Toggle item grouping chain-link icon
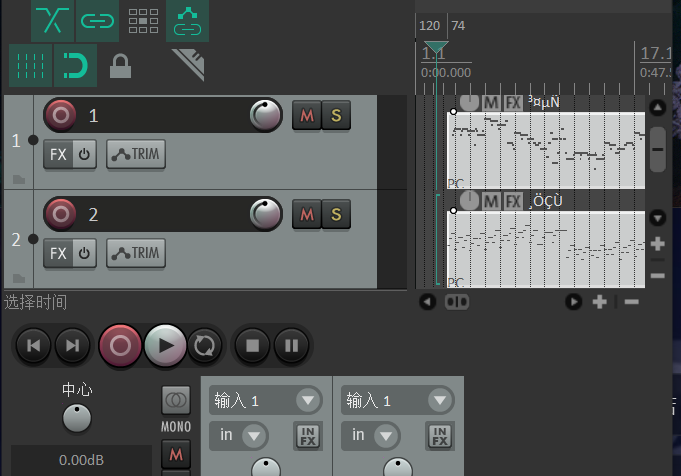681x476 pixels. point(97,19)
